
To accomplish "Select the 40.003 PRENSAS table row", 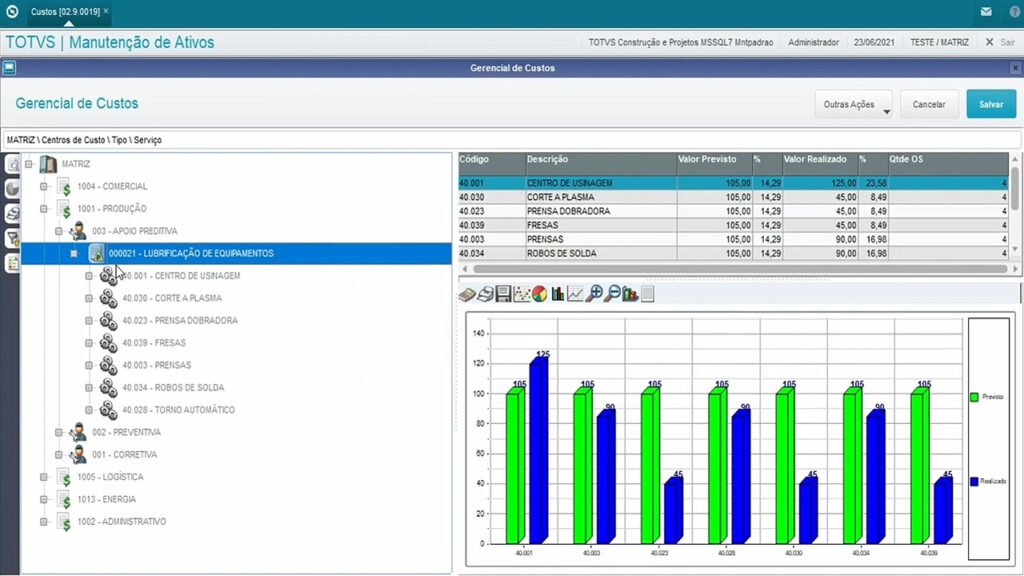I will pyautogui.click(x=733, y=240).
